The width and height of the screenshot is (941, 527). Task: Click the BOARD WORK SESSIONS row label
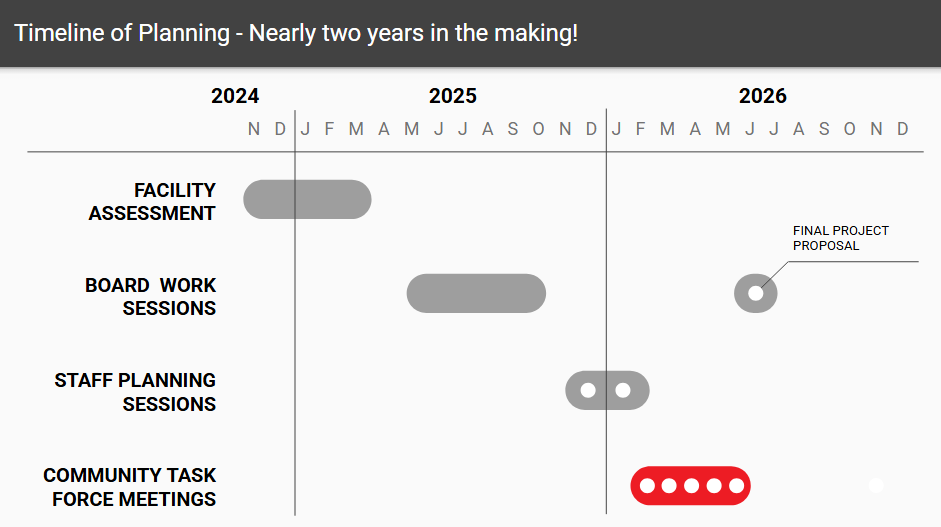(x=150, y=297)
